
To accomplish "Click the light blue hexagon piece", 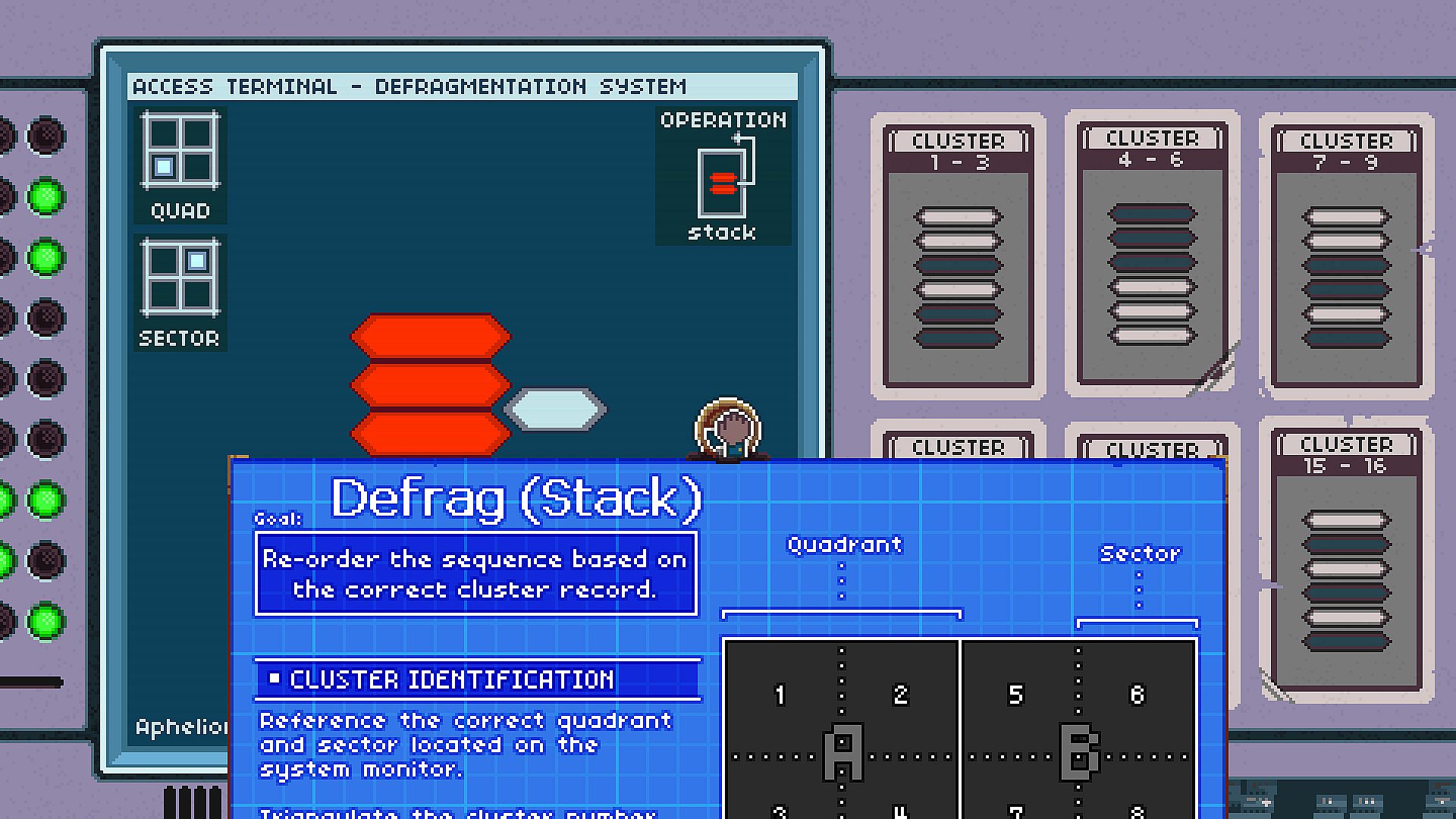I will point(555,410).
